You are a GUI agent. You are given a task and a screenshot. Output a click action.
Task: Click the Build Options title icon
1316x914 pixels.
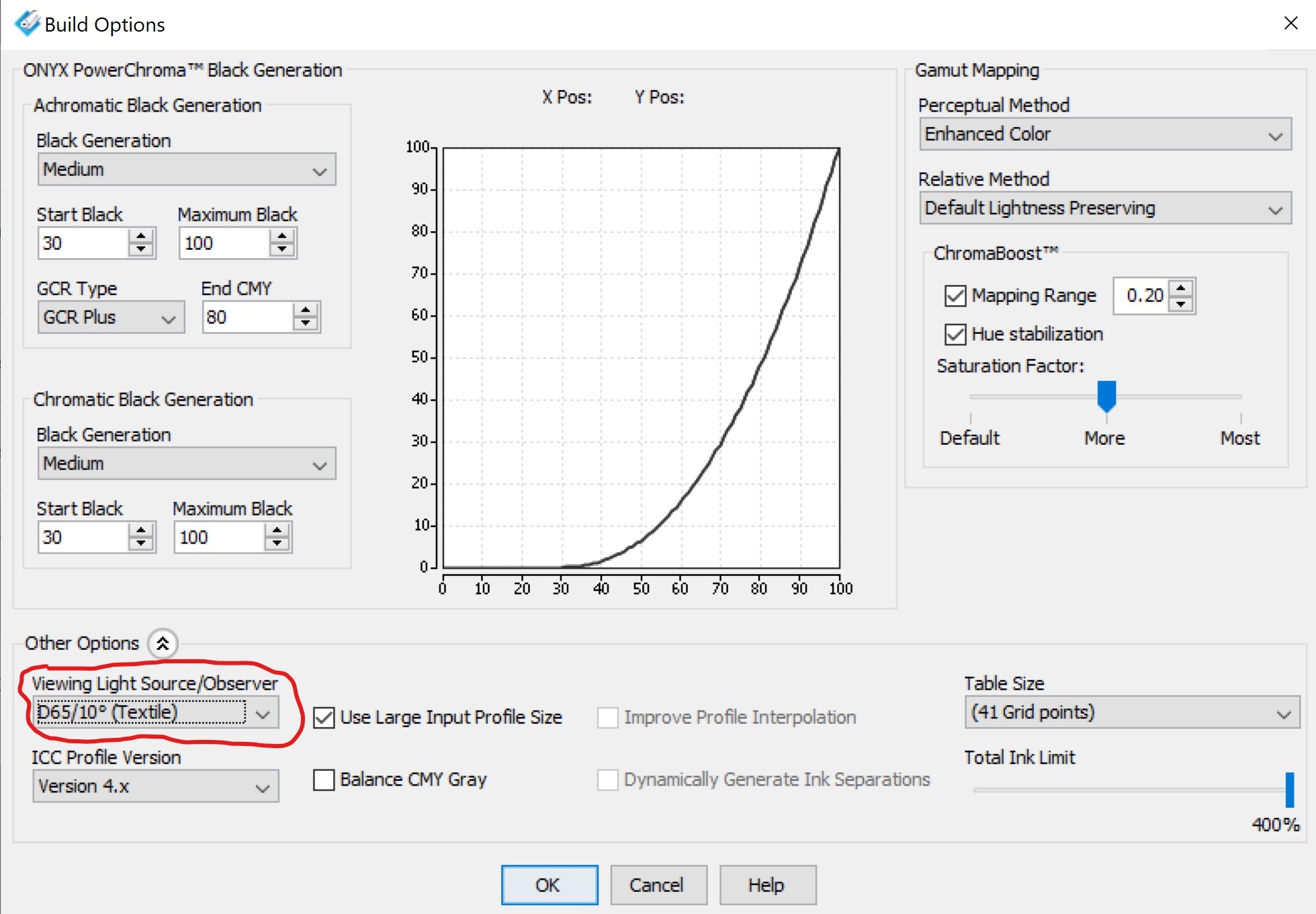27,24
